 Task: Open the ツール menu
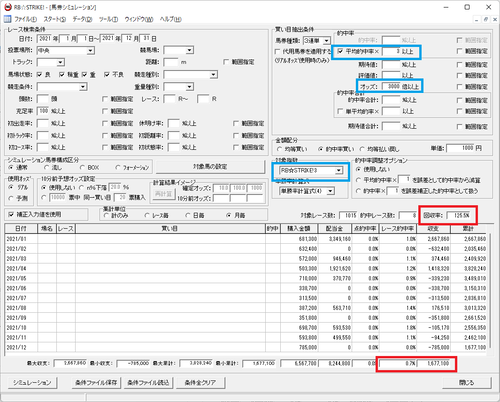click(x=108, y=19)
